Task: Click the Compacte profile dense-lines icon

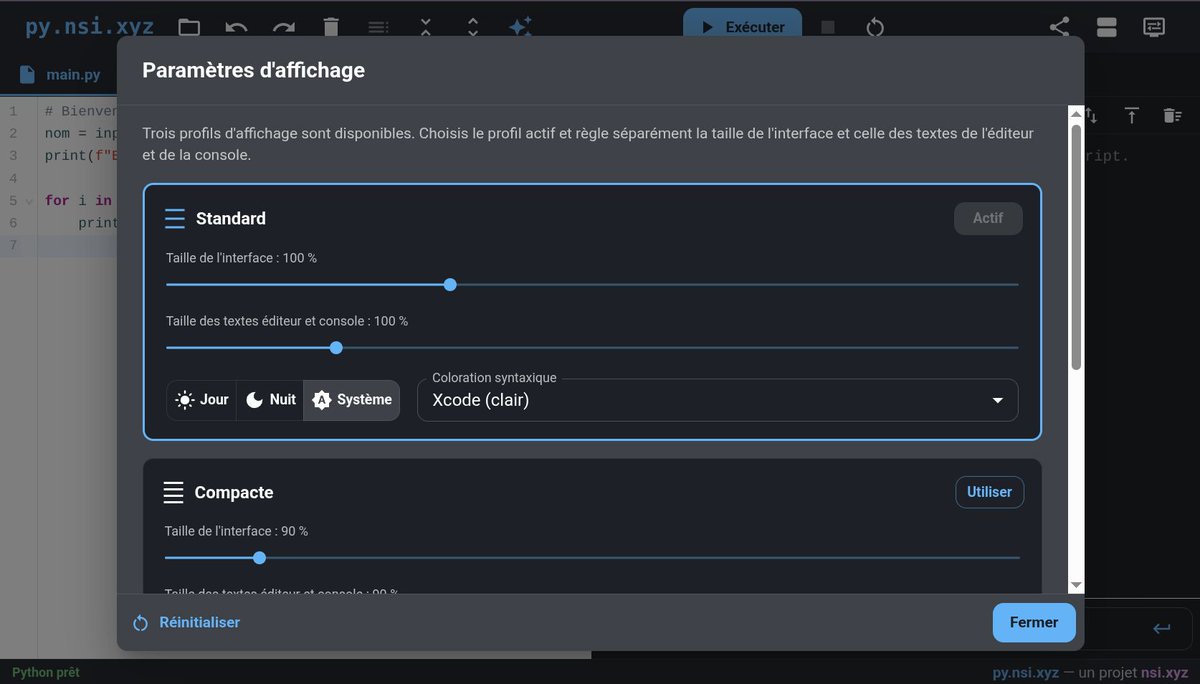Action: 174,492
